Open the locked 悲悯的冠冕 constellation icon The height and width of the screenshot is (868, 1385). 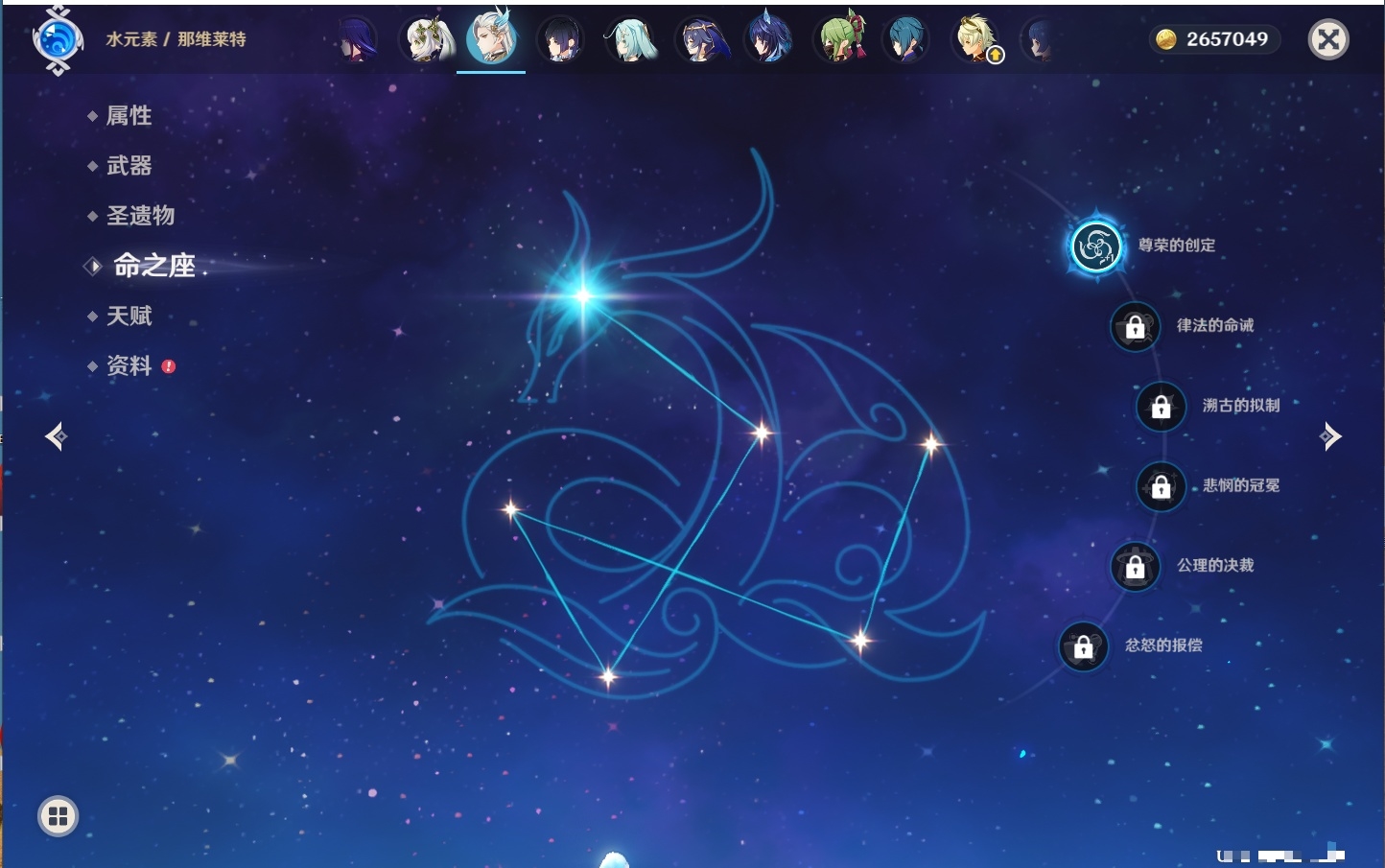coord(1161,486)
